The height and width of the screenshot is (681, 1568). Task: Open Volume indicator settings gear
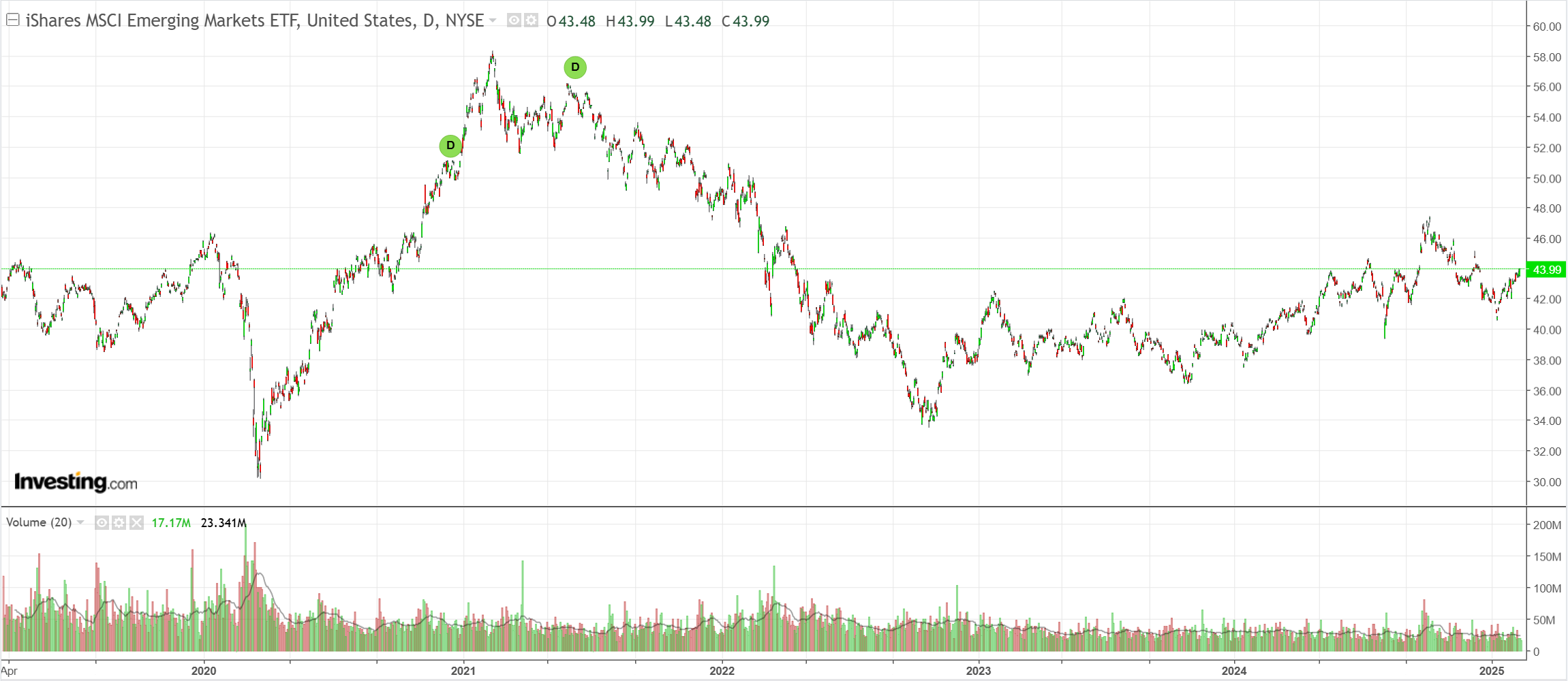tap(119, 522)
